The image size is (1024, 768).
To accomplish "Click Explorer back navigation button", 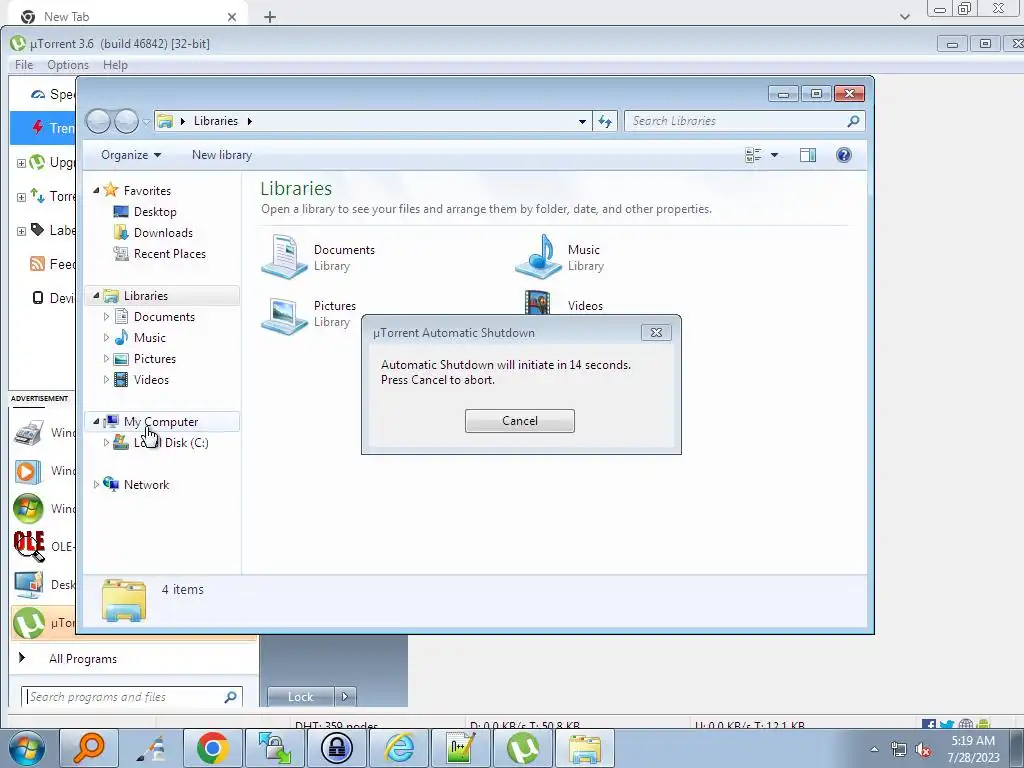I will tap(99, 121).
